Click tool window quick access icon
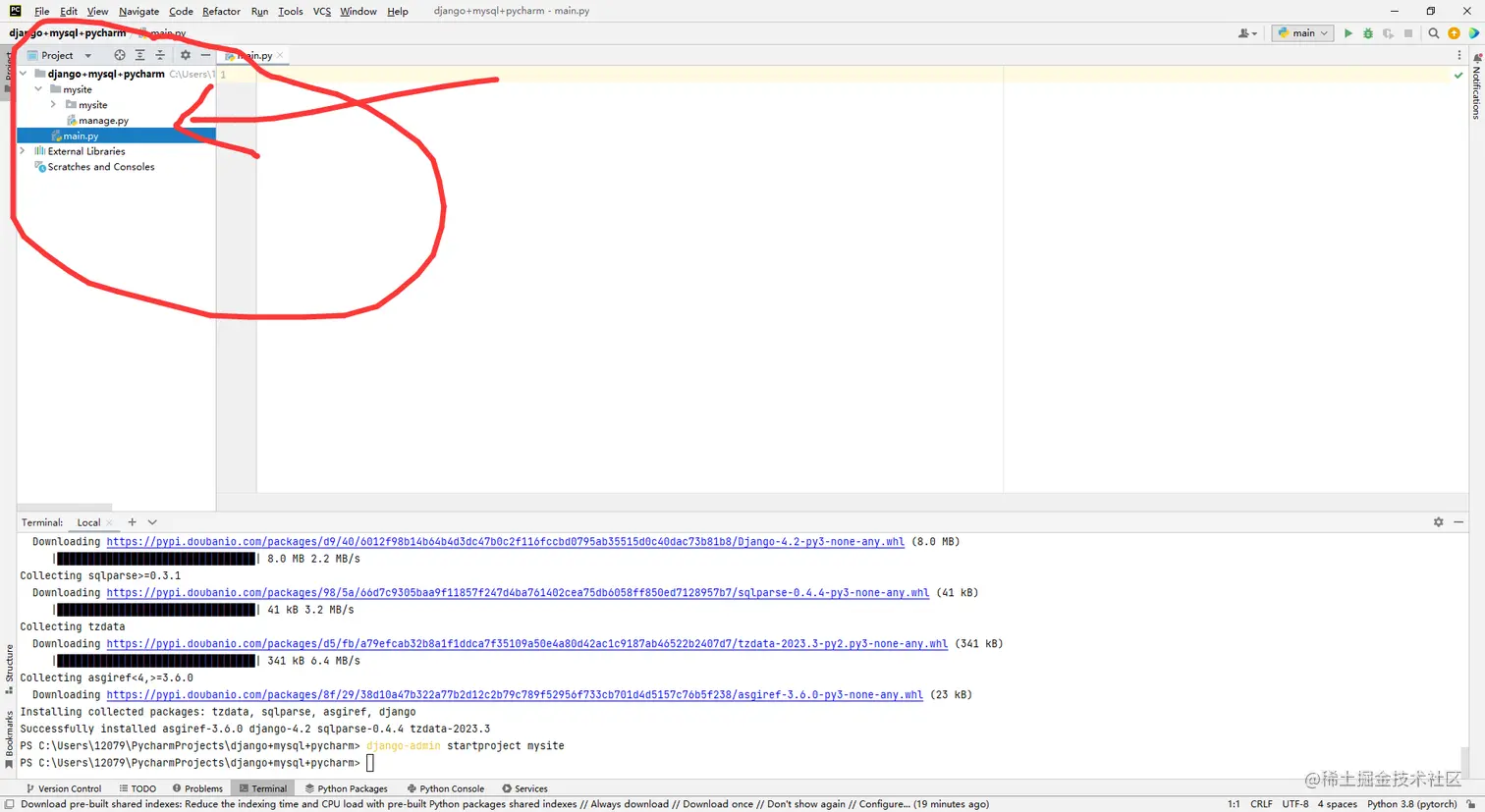 point(9,804)
